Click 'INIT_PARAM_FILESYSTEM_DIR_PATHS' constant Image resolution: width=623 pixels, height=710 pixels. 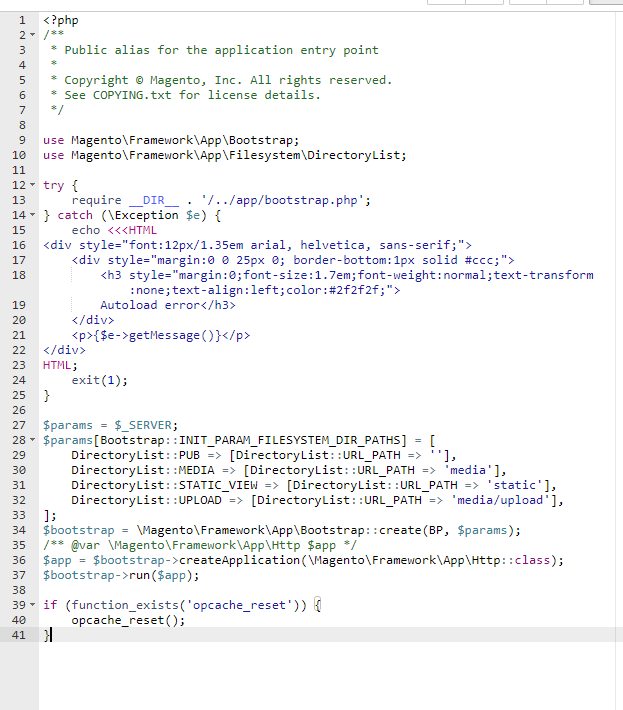click(x=290, y=440)
